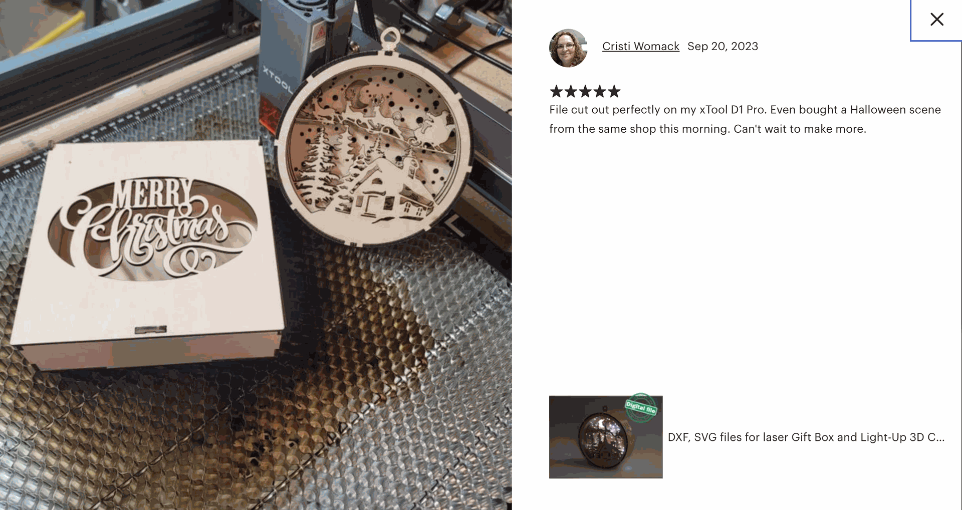Click the Merry Christmas gift box in photo
Image resolution: width=962 pixels, height=510 pixels.
click(147, 253)
